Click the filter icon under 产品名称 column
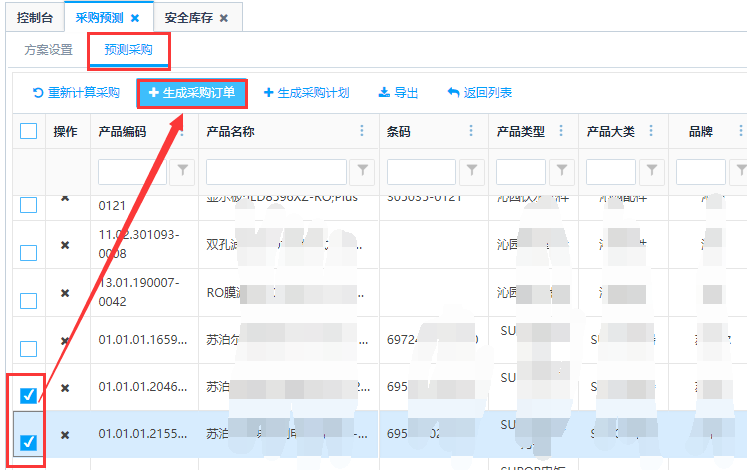This screenshot has height=470, width=747. (362, 172)
